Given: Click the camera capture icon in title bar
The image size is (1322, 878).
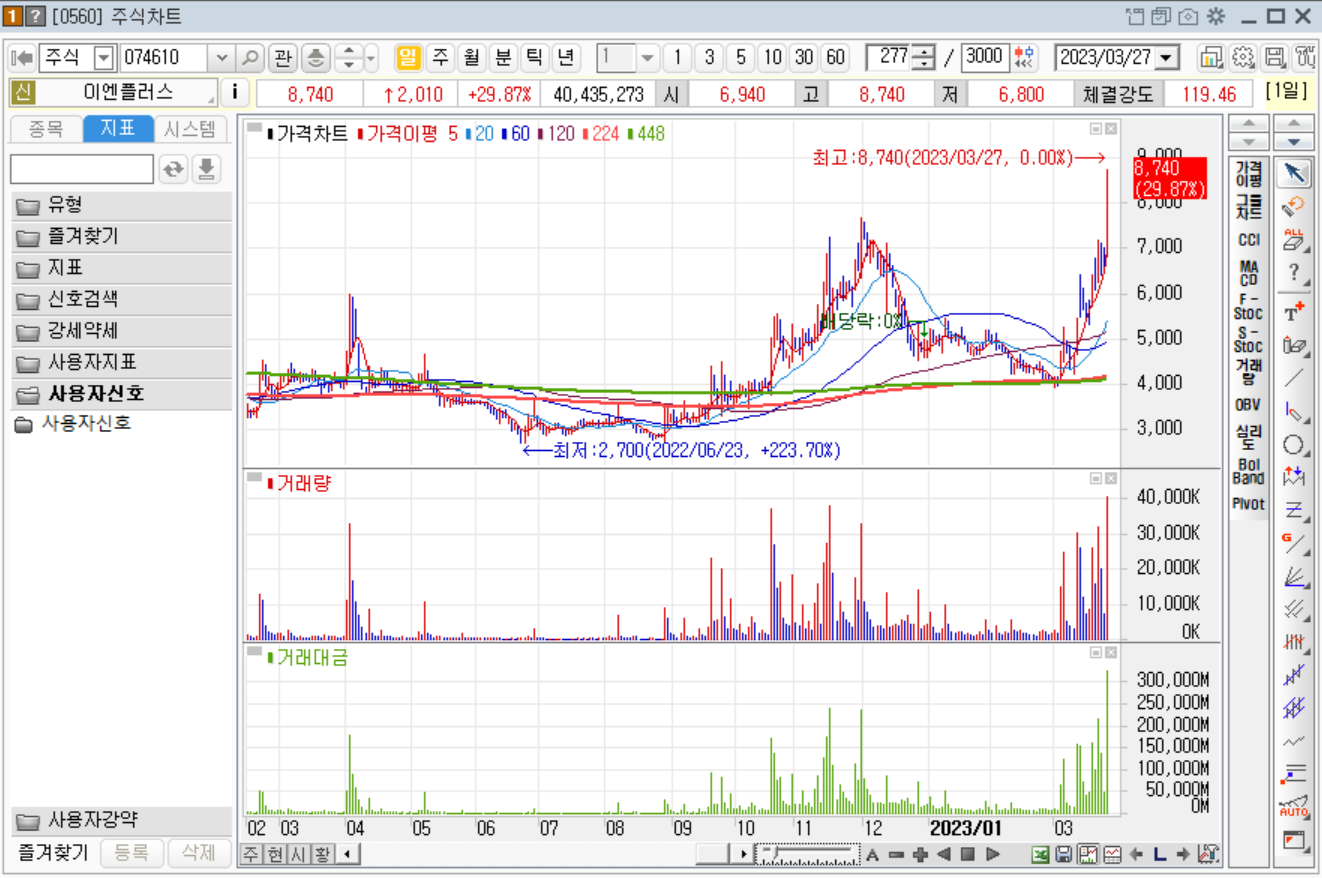Looking at the screenshot, I should (1188, 16).
